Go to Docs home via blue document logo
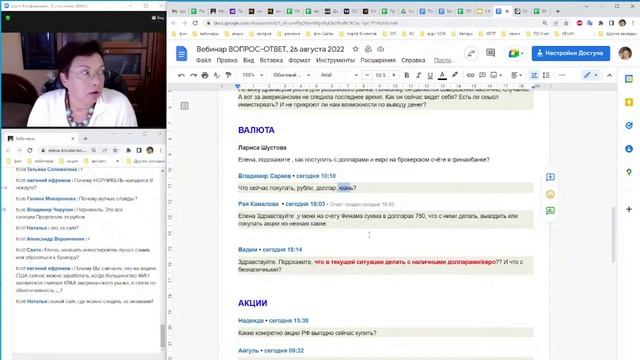 tap(182, 53)
